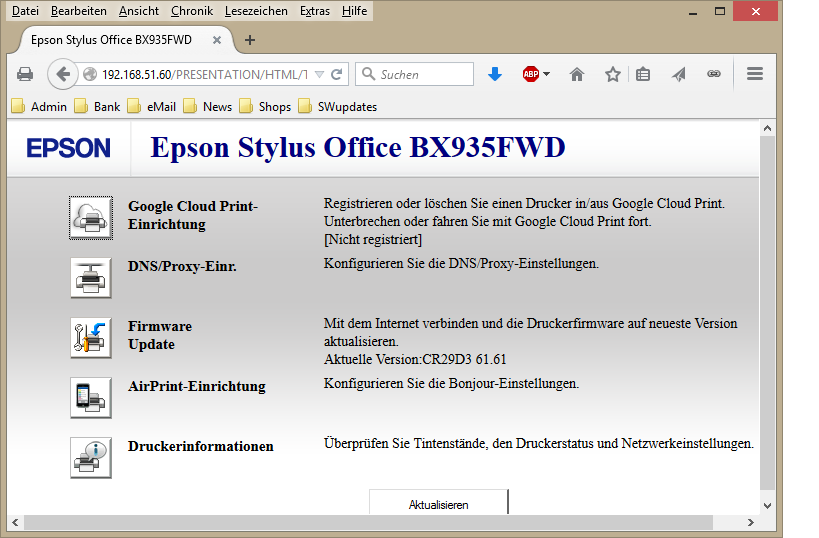Click the search magnifier icon
Screen dimensions: 819x538
(x=368, y=74)
